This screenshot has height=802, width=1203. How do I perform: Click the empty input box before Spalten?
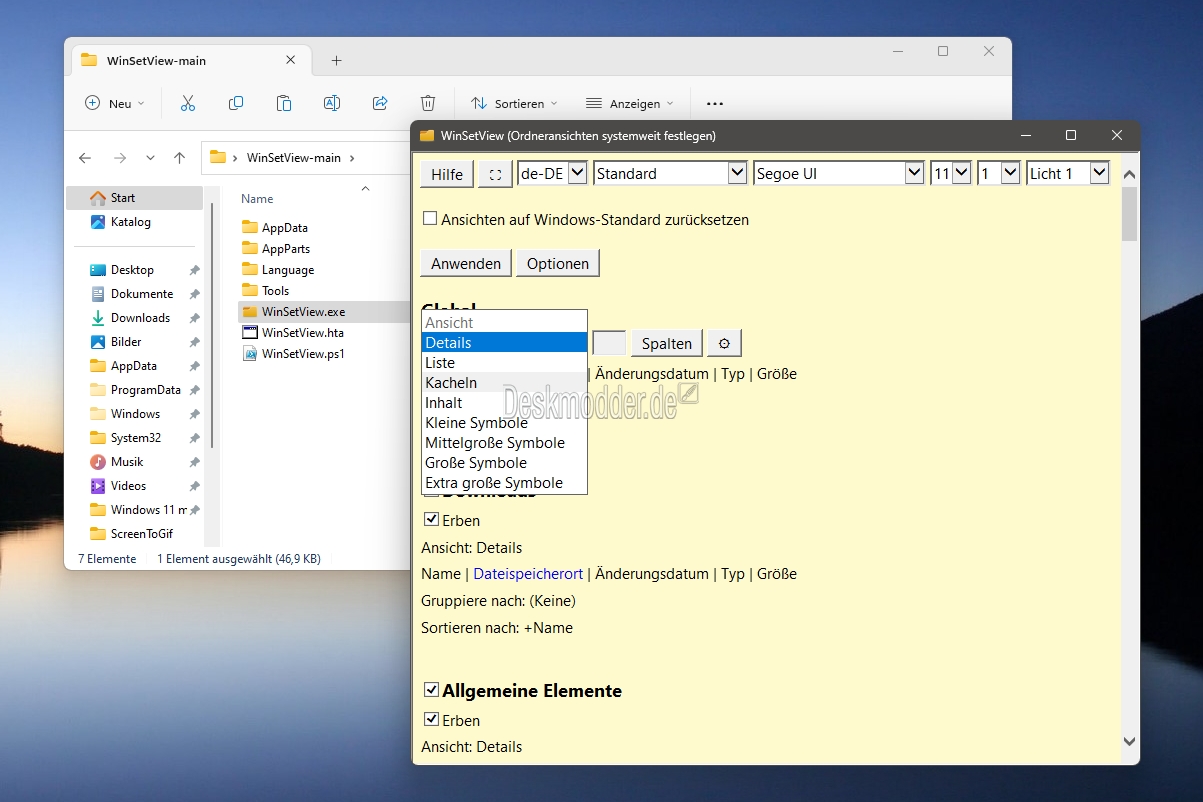tap(609, 343)
